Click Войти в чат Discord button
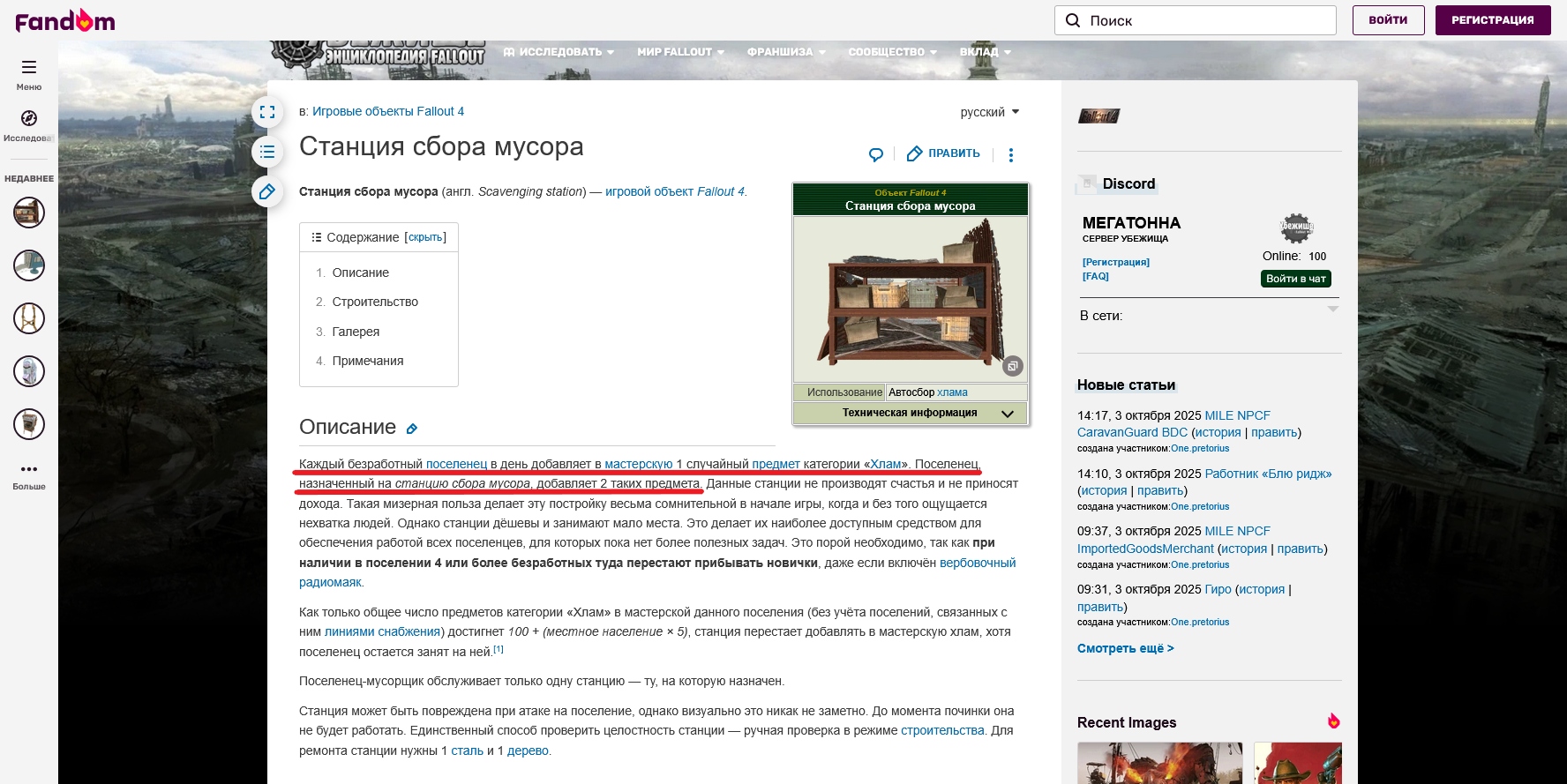Image resolution: width=1567 pixels, height=784 pixels. [x=1296, y=279]
